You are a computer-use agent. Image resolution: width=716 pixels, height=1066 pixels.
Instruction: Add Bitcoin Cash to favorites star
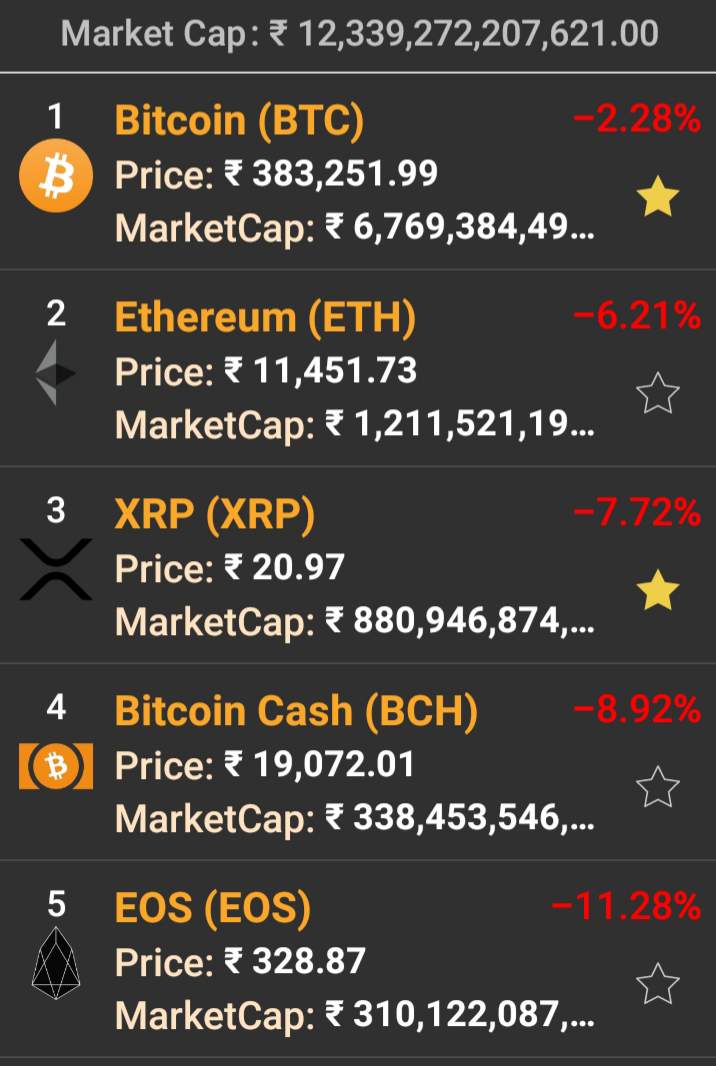[657, 788]
